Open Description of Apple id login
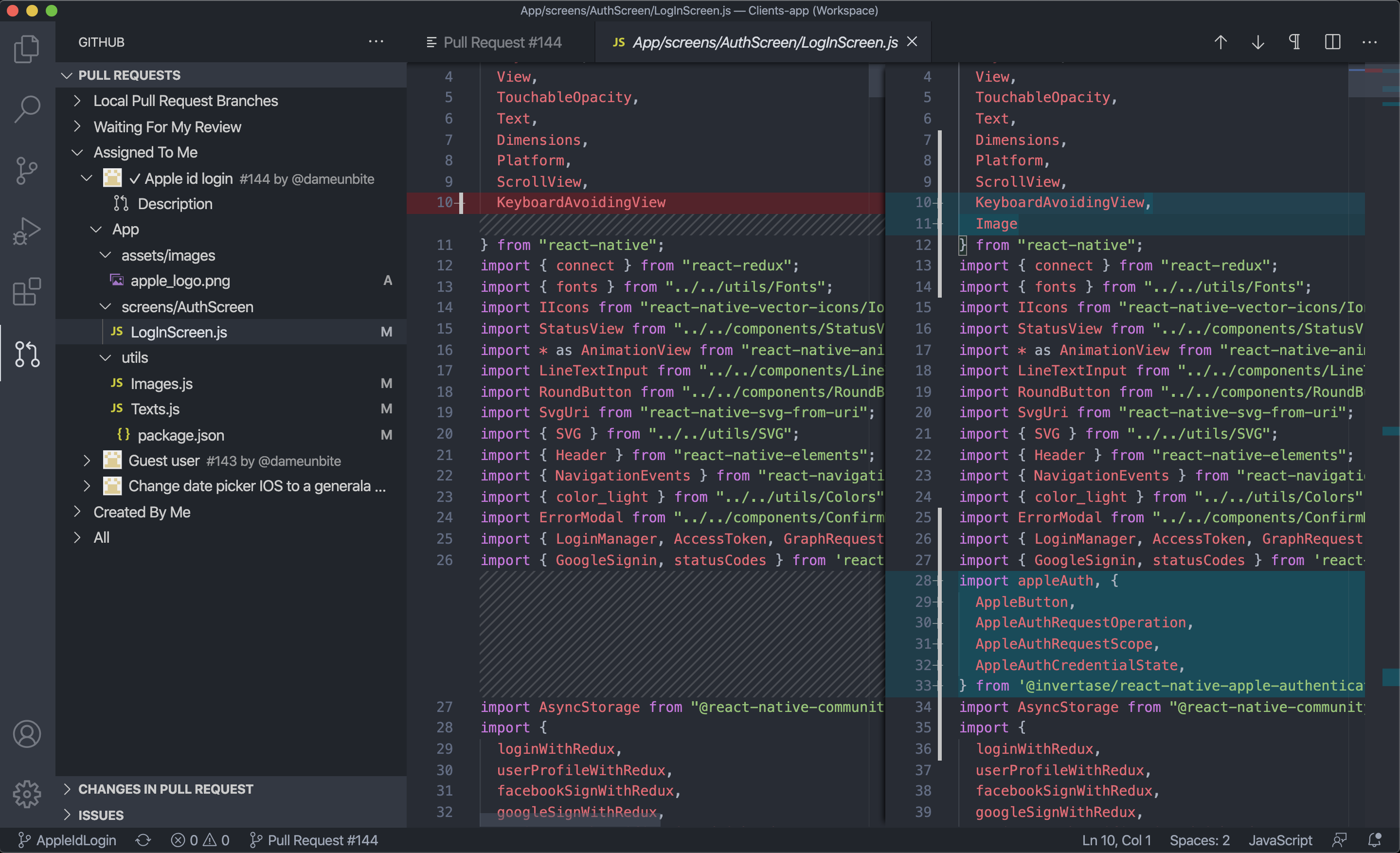This screenshot has width=1400, height=853. coord(231,204)
